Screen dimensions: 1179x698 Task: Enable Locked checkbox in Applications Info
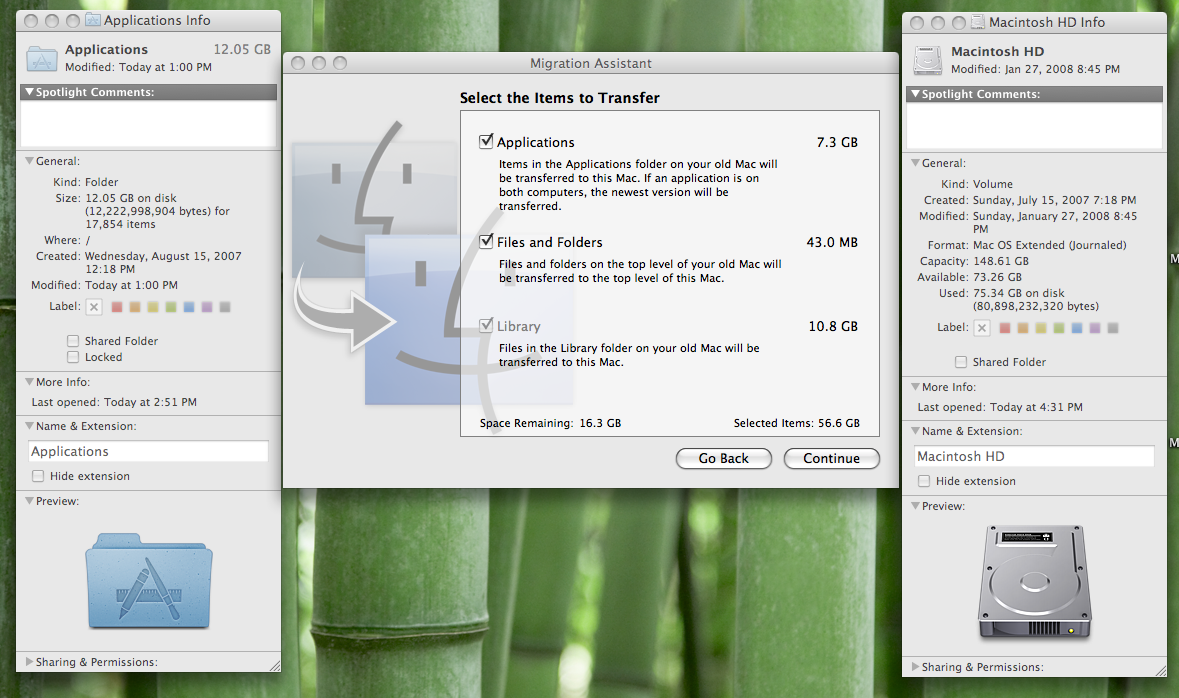[x=73, y=357]
